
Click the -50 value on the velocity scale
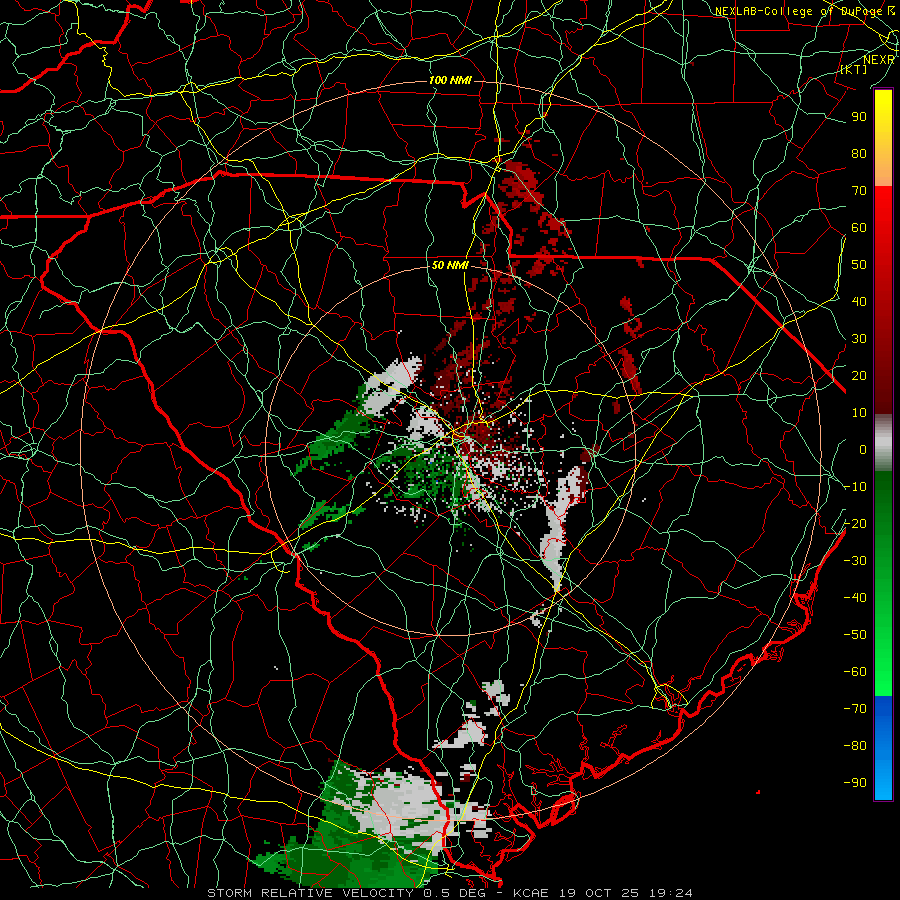pos(855,635)
